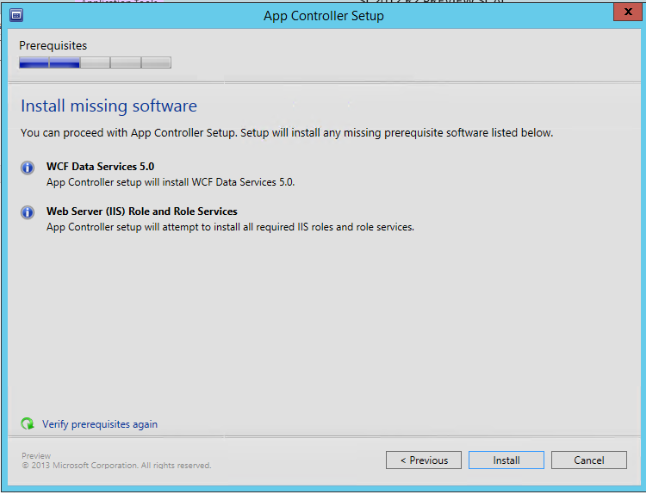This screenshot has width=646, height=493.
Task: Click the middle progress bar segment
Action: tap(95, 62)
